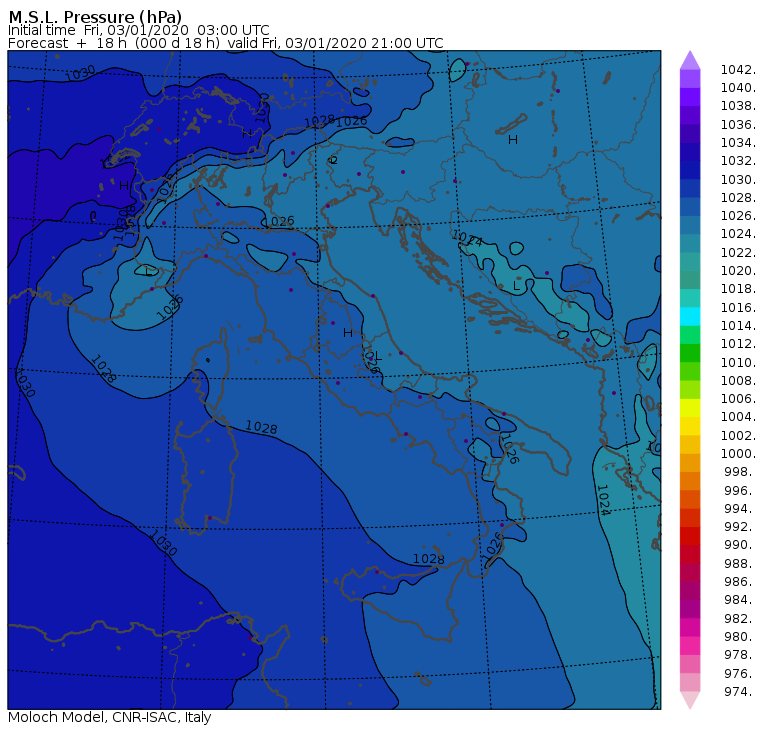The image size is (760, 731).
Task: Click the '1008.' legend value
Action: point(738,381)
